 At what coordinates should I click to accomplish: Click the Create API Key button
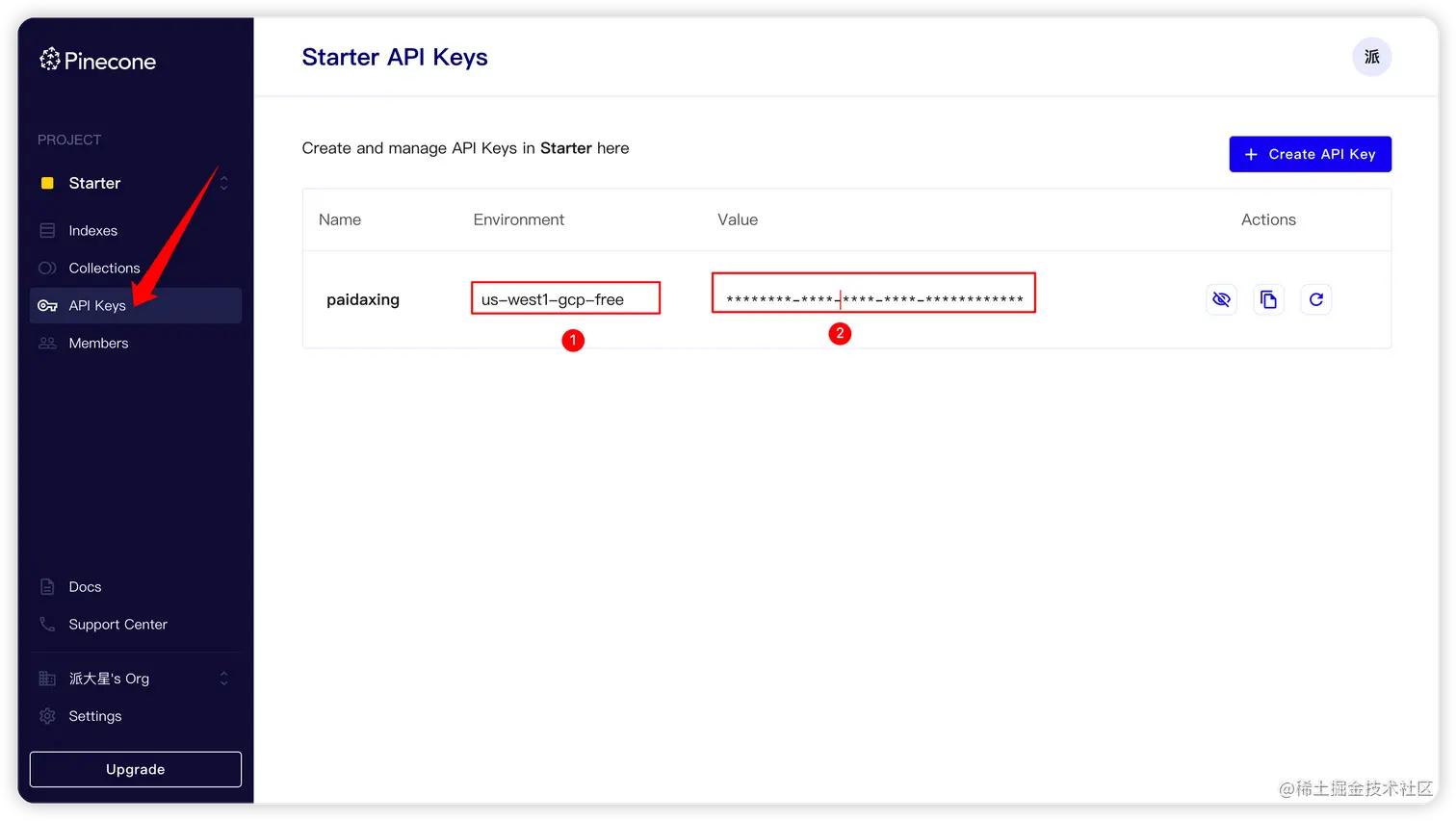(1310, 154)
